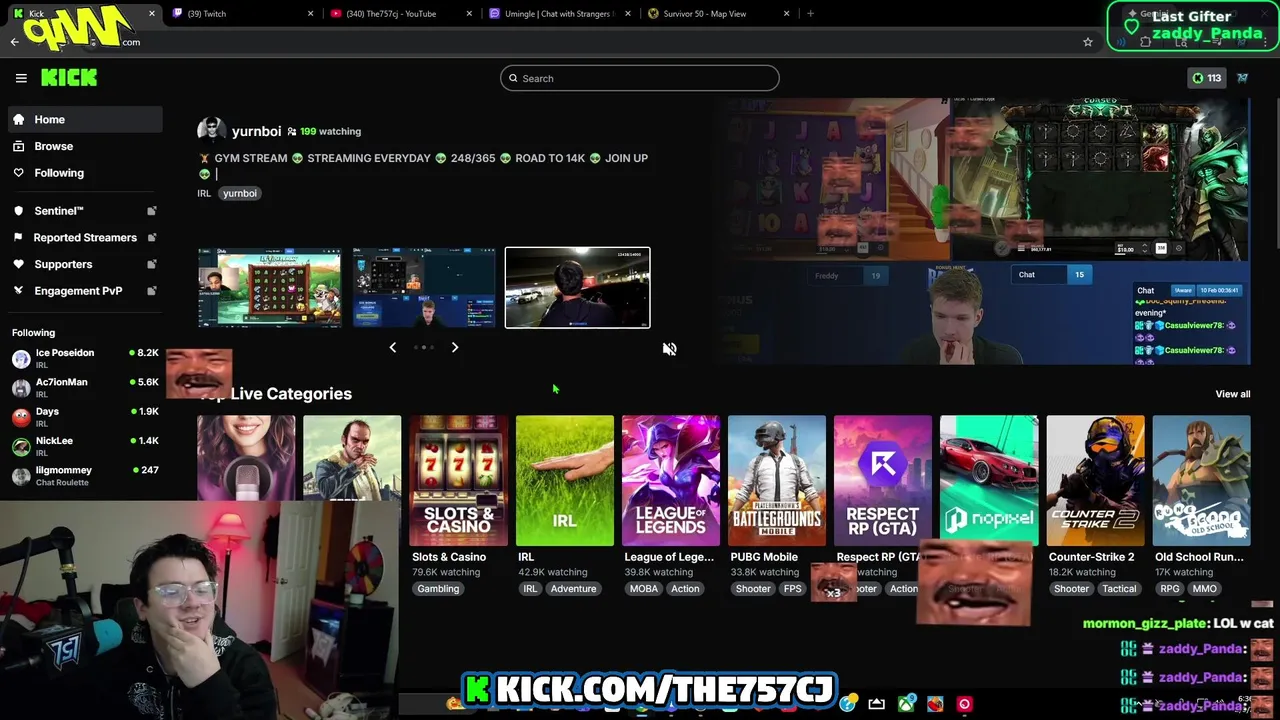Go back in the browser
Image resolution: width=1280 pixels, height=720 pixels.
(x=14, y=42)
